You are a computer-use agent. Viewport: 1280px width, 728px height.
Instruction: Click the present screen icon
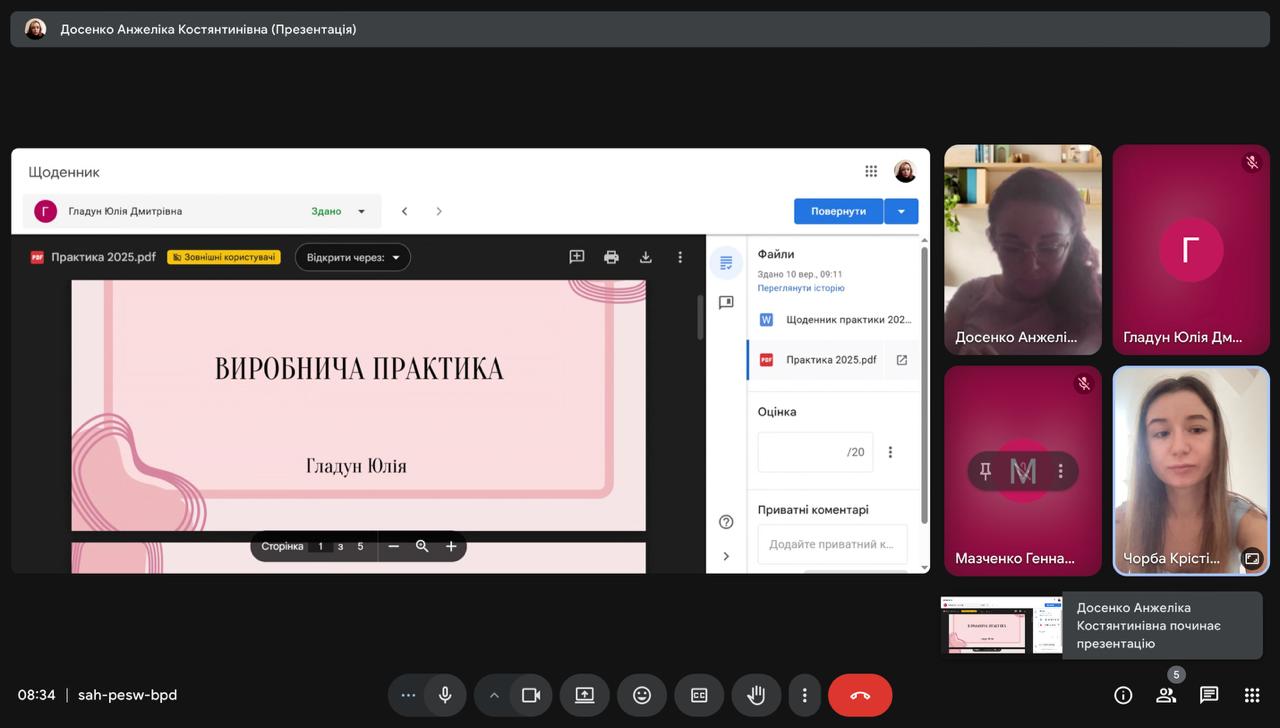tap(584, 695)
